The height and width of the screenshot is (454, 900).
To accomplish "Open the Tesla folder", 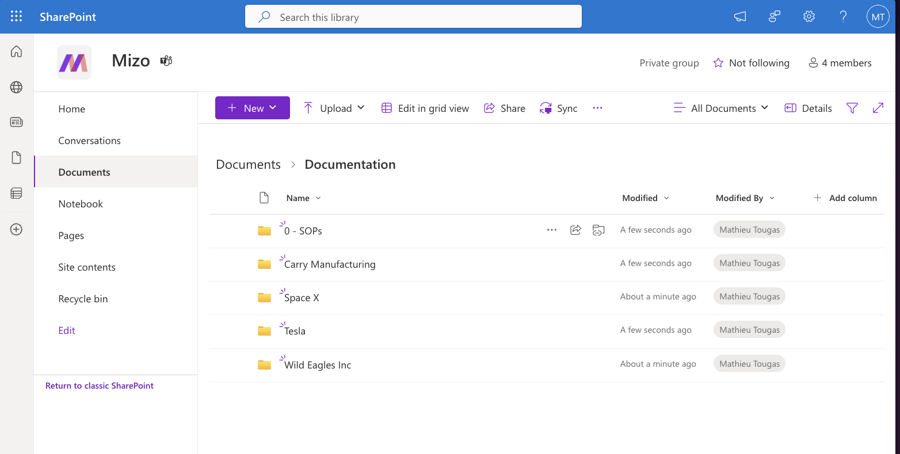I will [x=295, y=331].
